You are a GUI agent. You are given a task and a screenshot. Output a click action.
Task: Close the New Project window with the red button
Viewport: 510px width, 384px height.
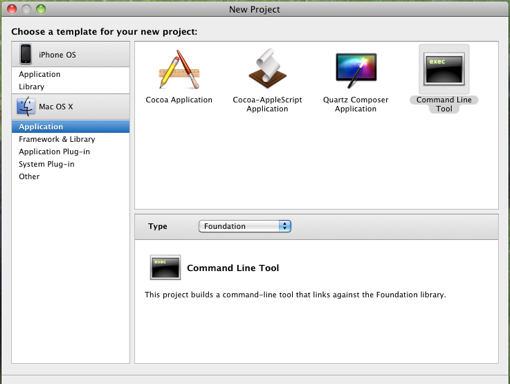12,9
